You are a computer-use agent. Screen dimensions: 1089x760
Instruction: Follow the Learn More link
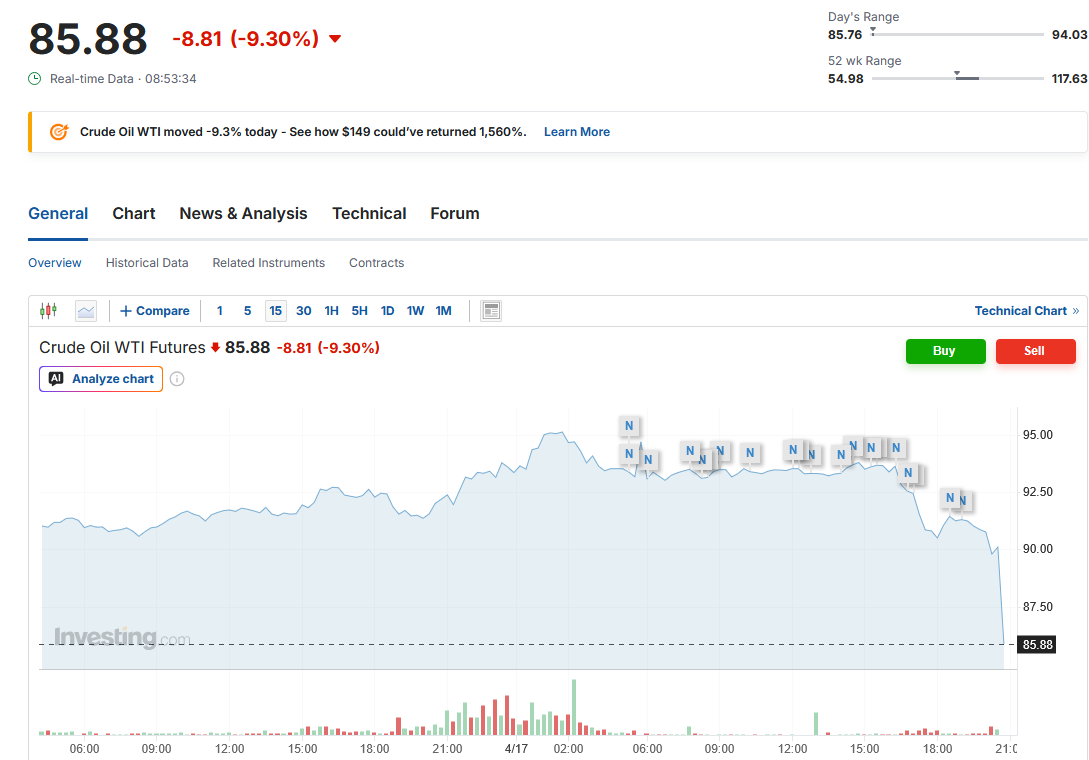[x=576, y=132]
